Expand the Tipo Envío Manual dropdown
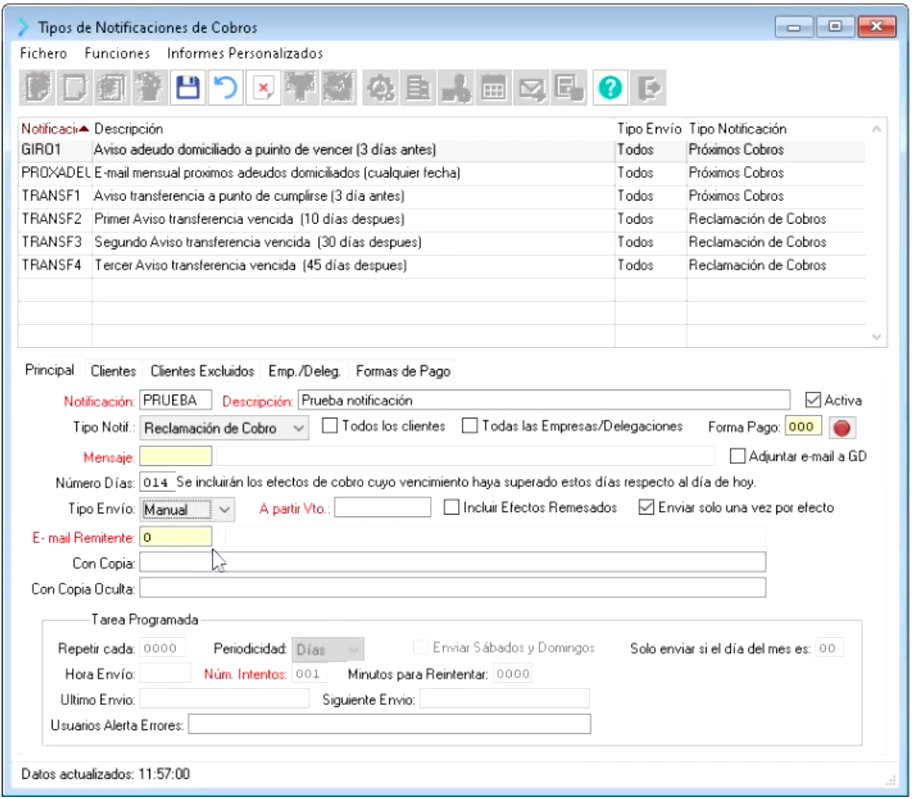This screenshot has width=912, height=799. 225,509
